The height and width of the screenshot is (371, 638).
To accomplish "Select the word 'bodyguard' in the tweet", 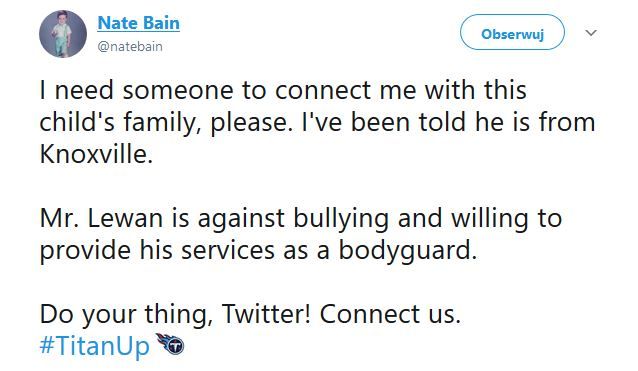I will (x=407, y=250).
